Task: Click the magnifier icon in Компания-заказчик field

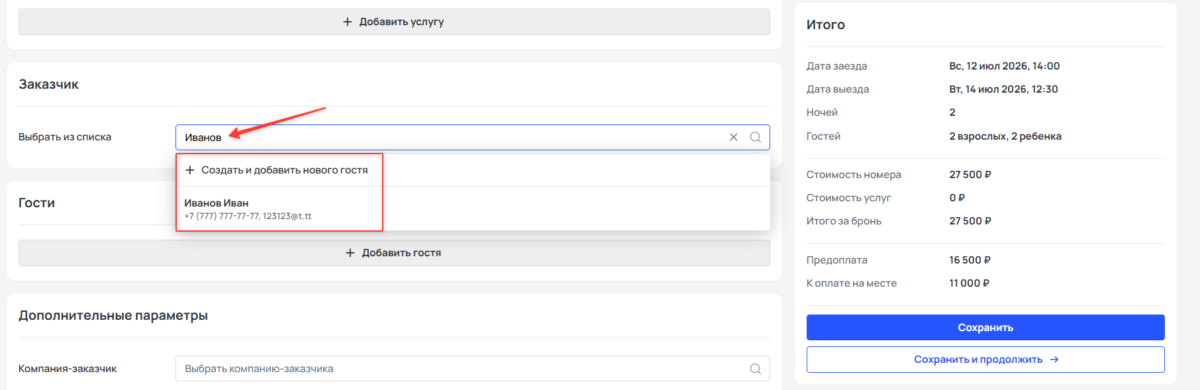Action: 756,369
